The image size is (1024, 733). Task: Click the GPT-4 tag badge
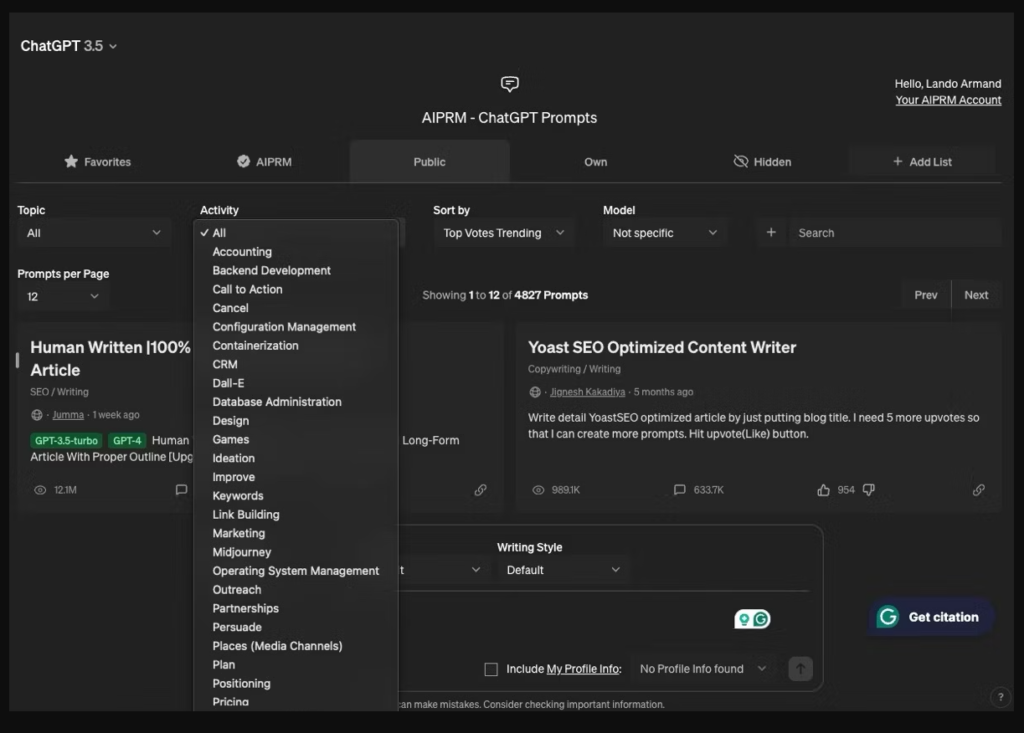pos(127,441)
